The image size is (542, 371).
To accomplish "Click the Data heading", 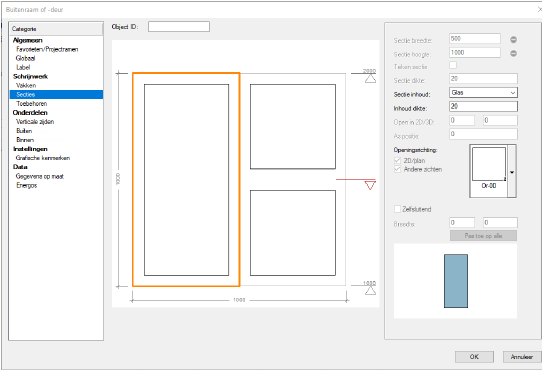I will (x=20, y=167).
